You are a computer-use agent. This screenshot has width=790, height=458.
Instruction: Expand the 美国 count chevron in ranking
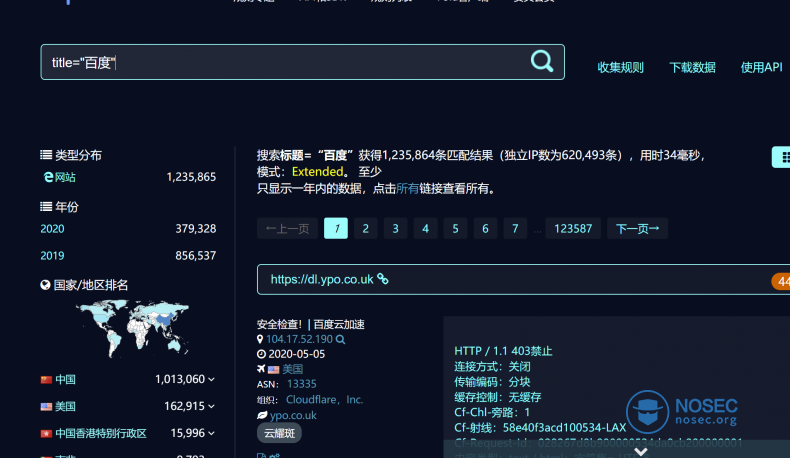coord(212,407)
